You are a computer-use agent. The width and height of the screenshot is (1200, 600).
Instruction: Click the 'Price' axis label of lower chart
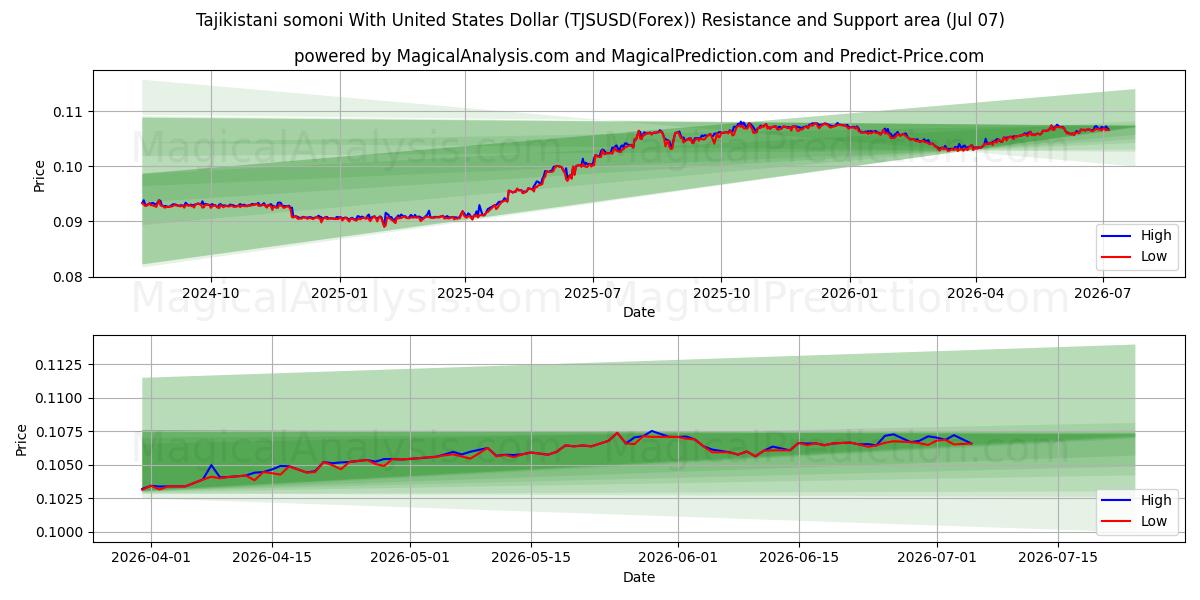click(x=22, y=439)
